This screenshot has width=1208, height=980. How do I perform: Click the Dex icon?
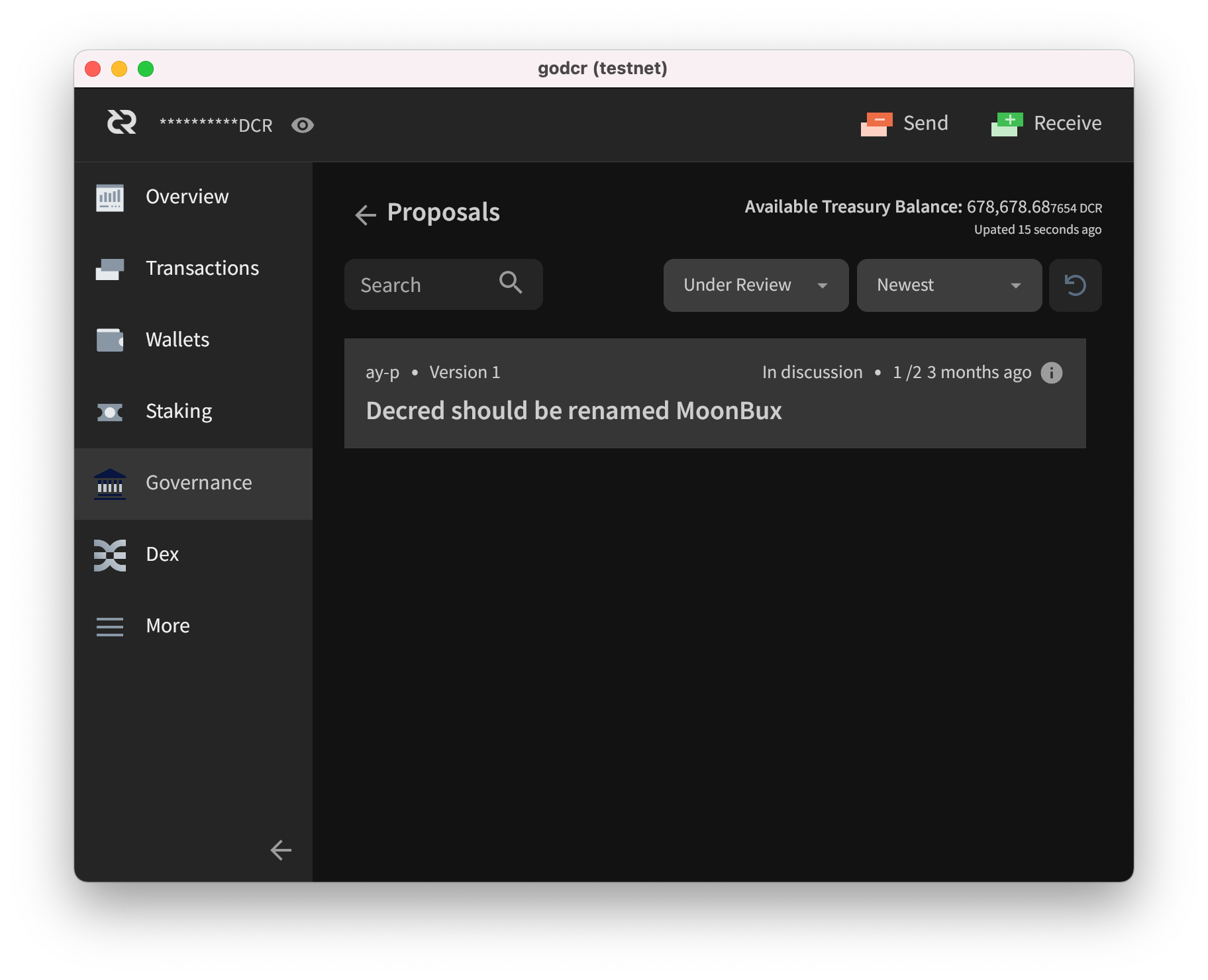(x=110, y=555)
